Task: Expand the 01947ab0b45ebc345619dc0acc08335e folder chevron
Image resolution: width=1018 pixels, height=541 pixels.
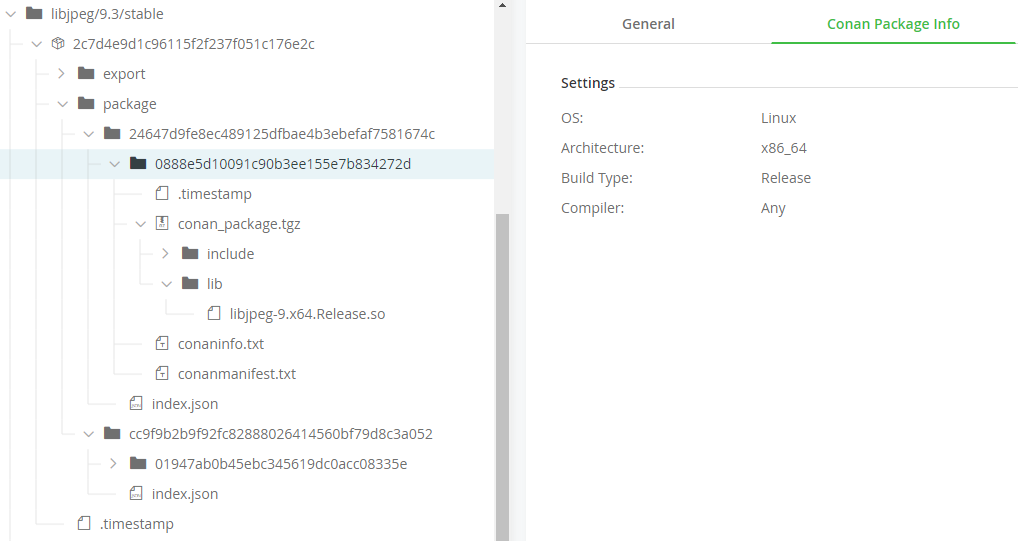Action: pyautogui.click(x=114, y=464)
